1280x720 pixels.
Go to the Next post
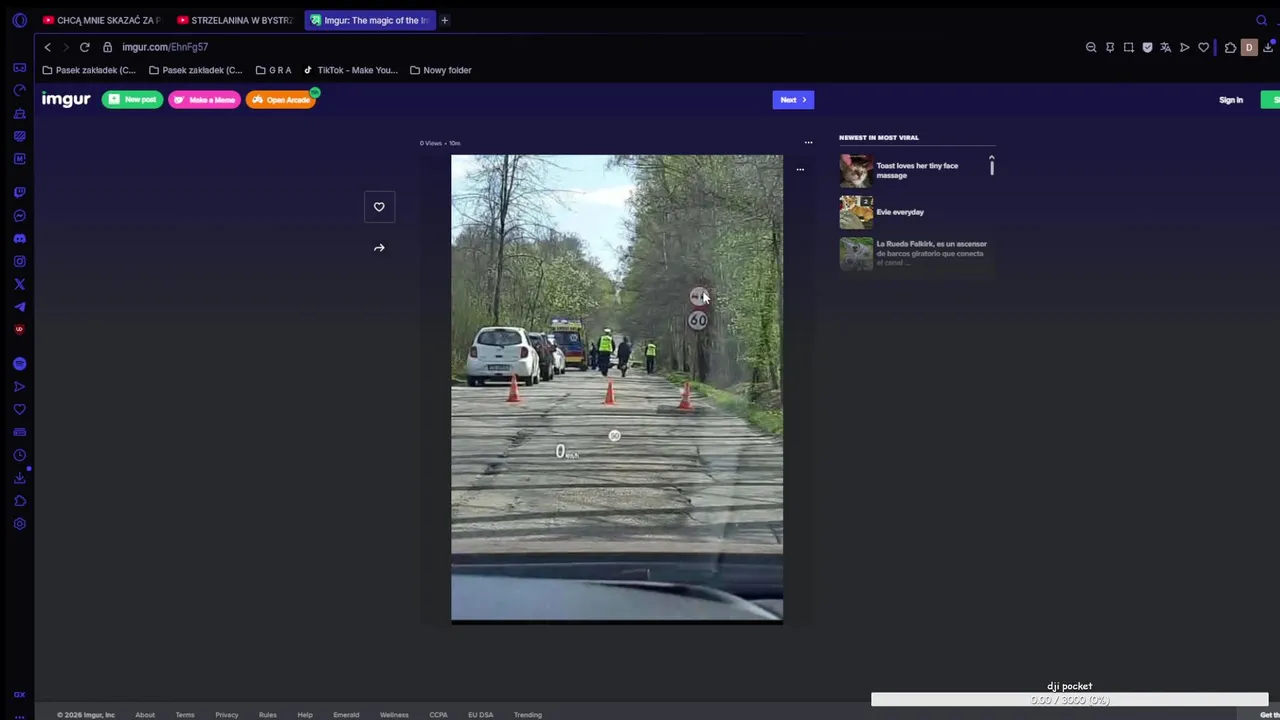point(793,100)
